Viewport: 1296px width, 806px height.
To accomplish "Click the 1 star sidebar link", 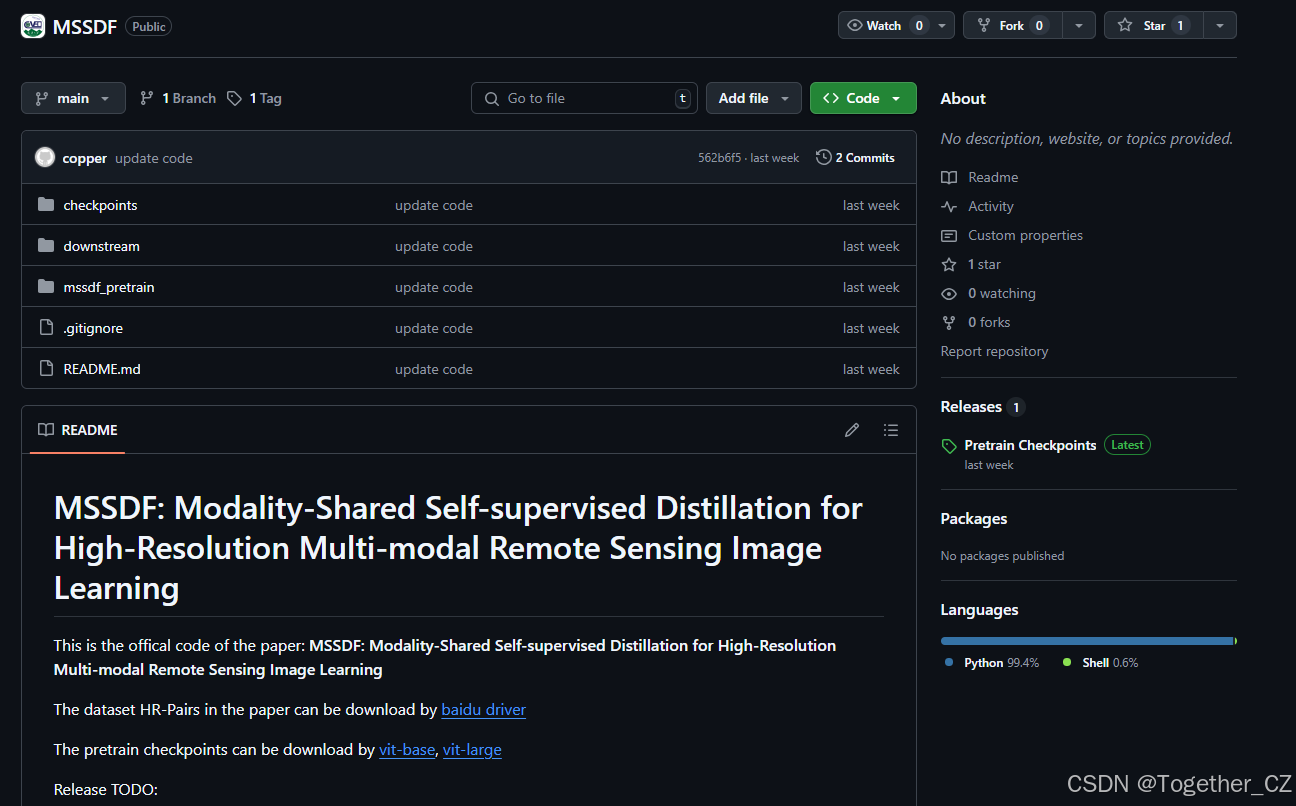I will tap(971, 264).
